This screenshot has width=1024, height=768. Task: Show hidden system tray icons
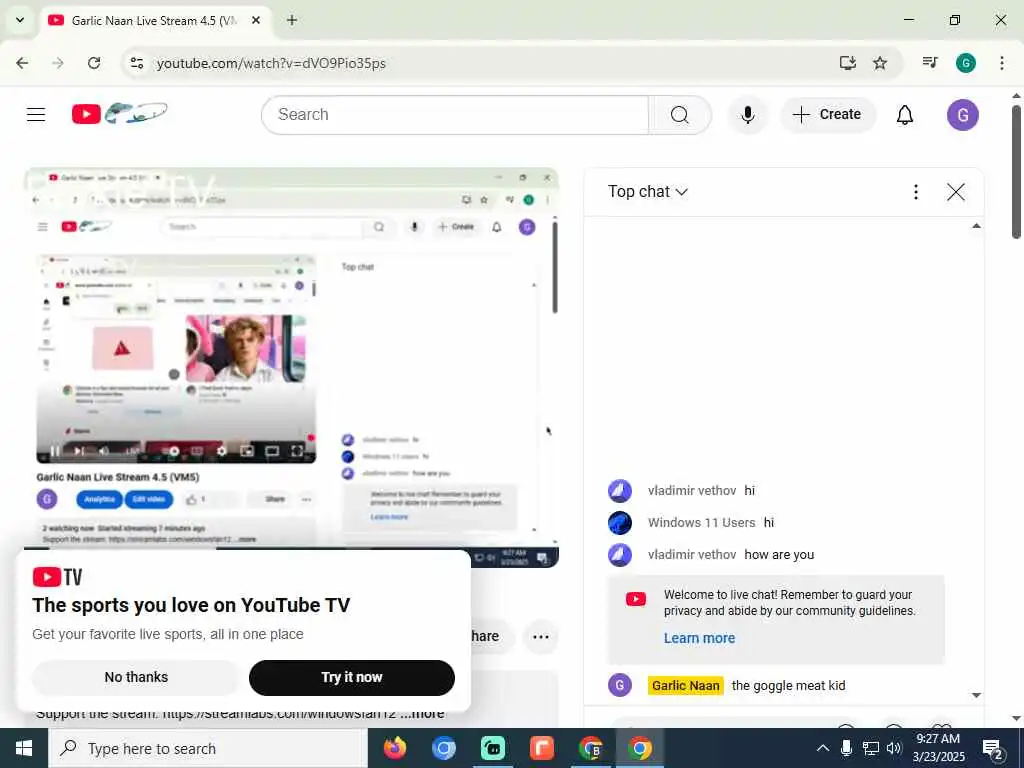point(823,748)
